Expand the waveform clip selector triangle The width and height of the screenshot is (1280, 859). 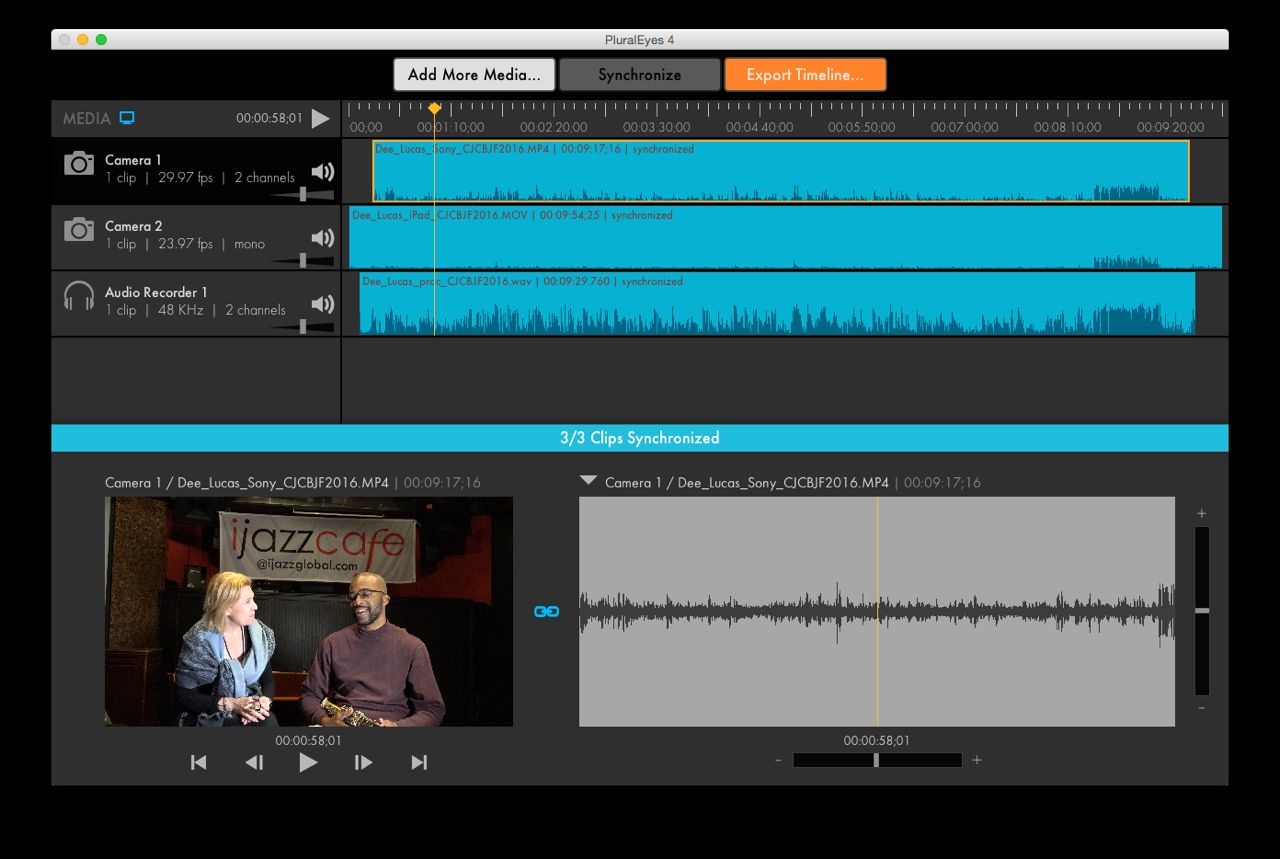589,481
